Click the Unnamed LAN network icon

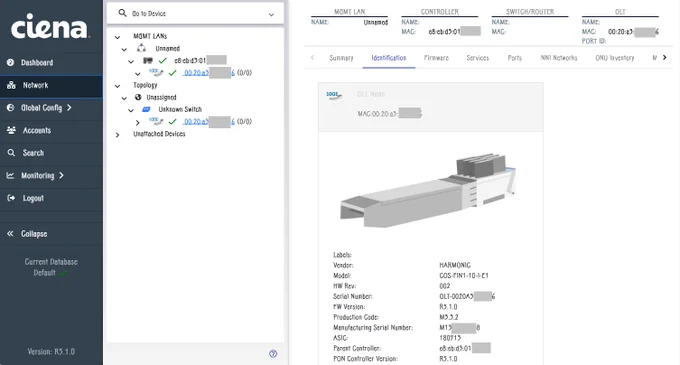141,48
